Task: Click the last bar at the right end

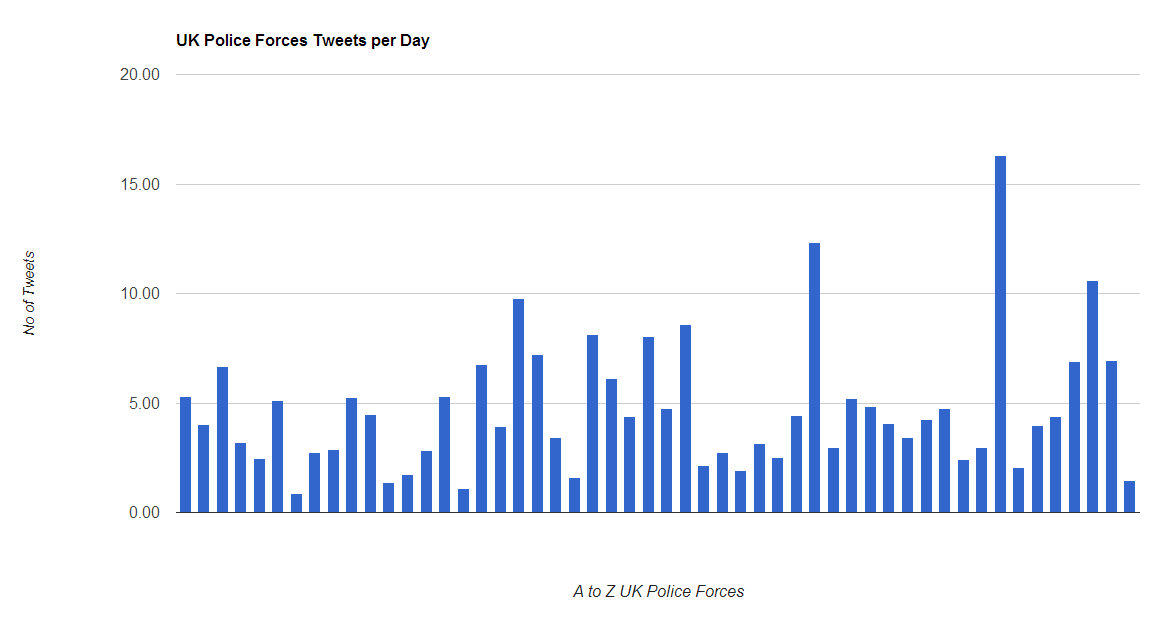Action: 1130,497
